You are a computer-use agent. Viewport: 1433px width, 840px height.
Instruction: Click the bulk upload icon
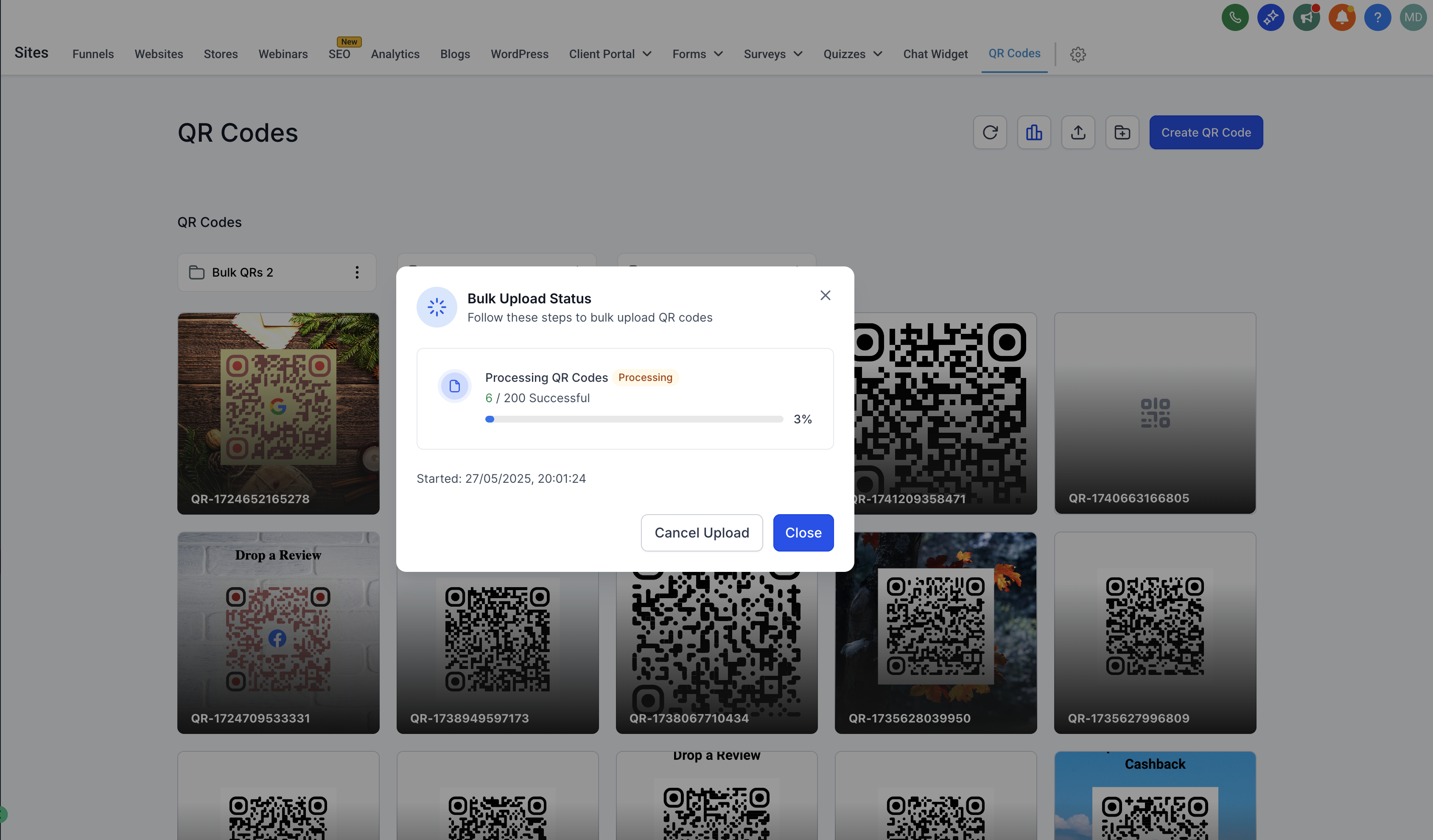1078,132
